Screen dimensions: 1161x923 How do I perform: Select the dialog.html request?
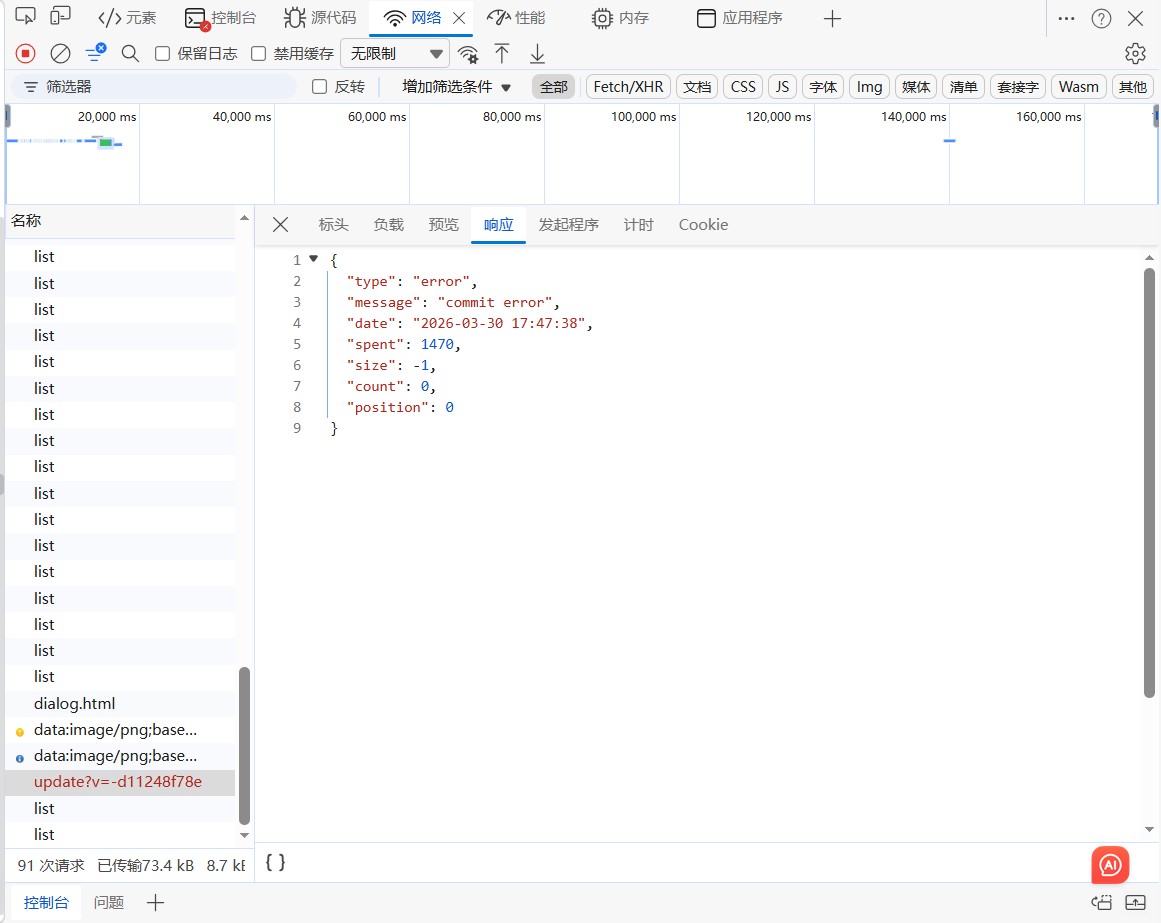point(75,703)
